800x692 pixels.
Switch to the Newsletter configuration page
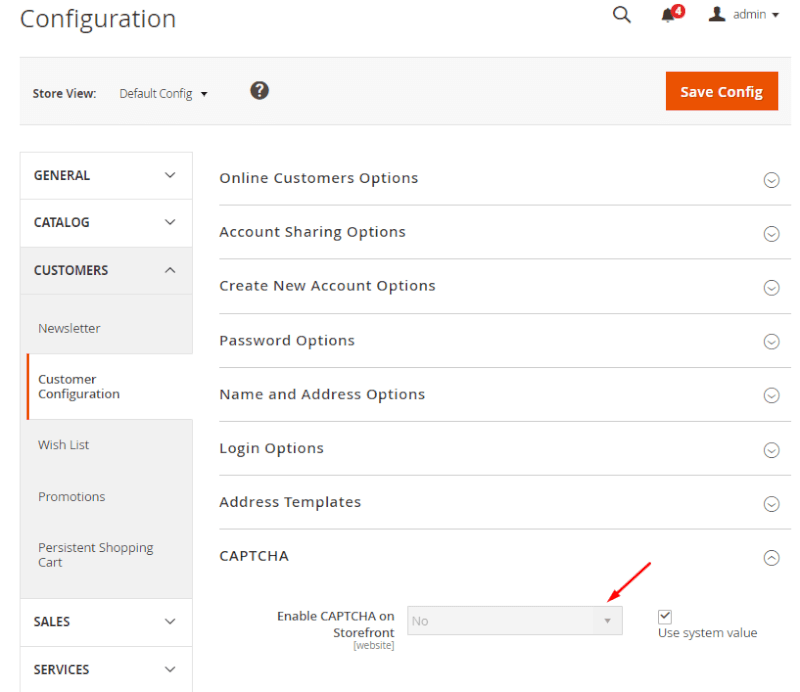coord(69,328)
